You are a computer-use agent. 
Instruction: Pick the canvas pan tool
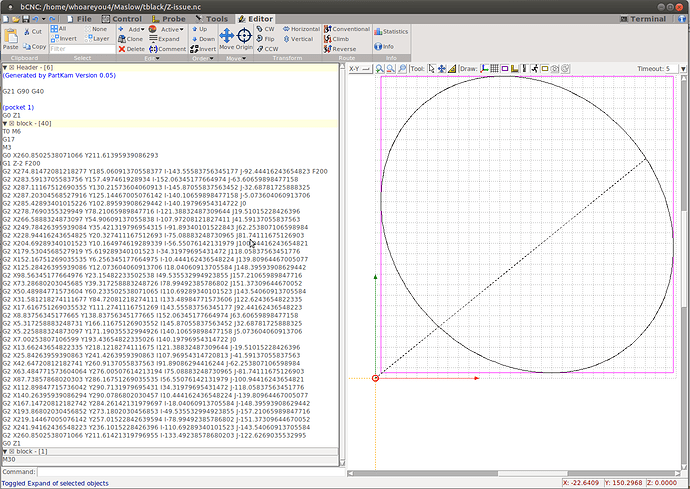coord(441,69)
